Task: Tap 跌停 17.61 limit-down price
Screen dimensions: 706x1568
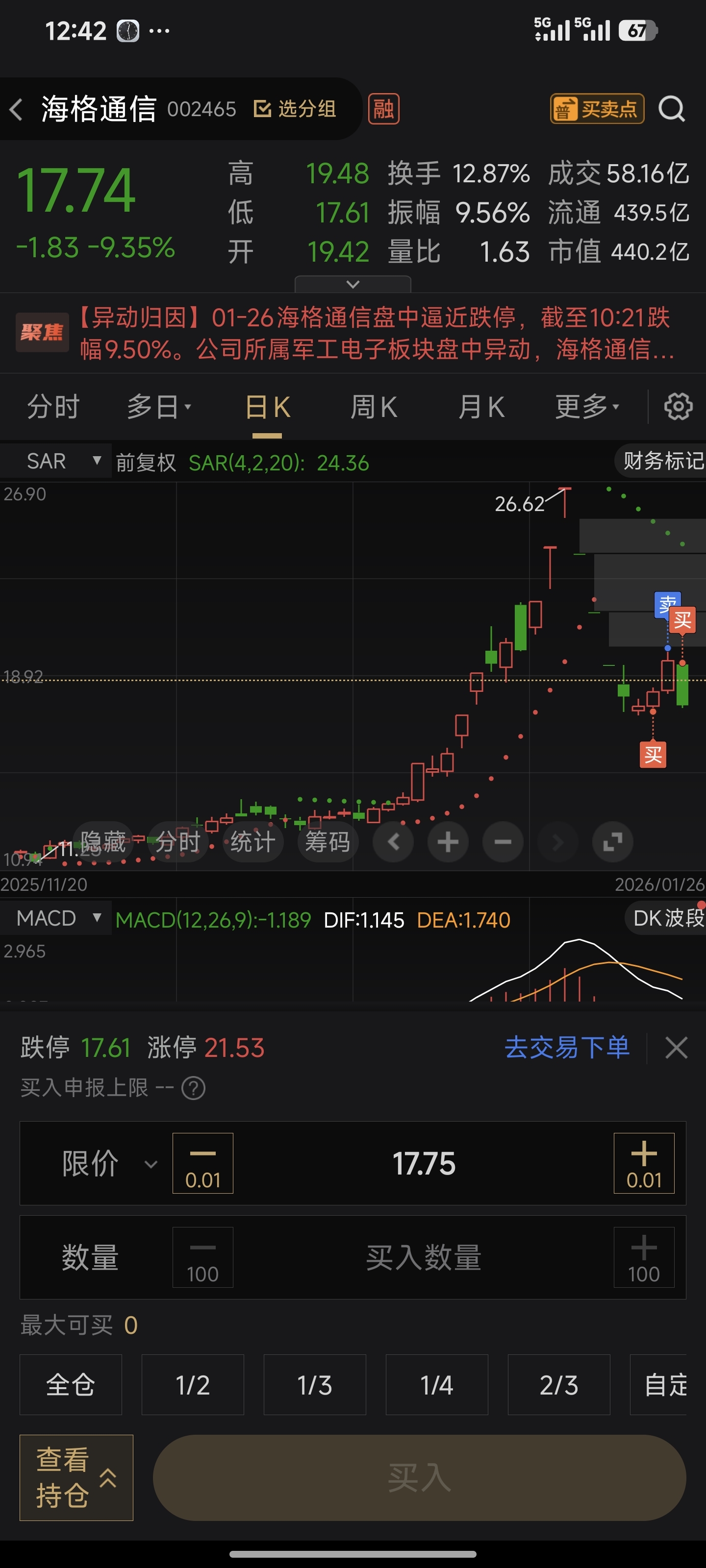Action: pyautogui.click(x=76, y=1048)
